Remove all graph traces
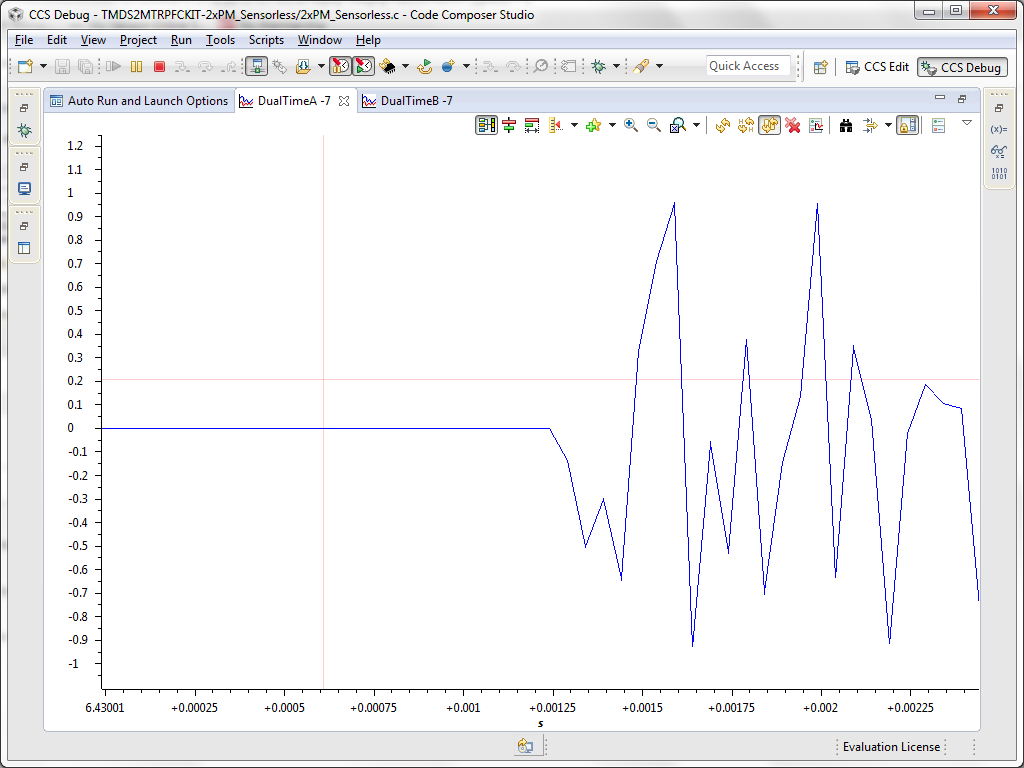The height and width of the screenshot is (768, 1024). click(792, 125)
